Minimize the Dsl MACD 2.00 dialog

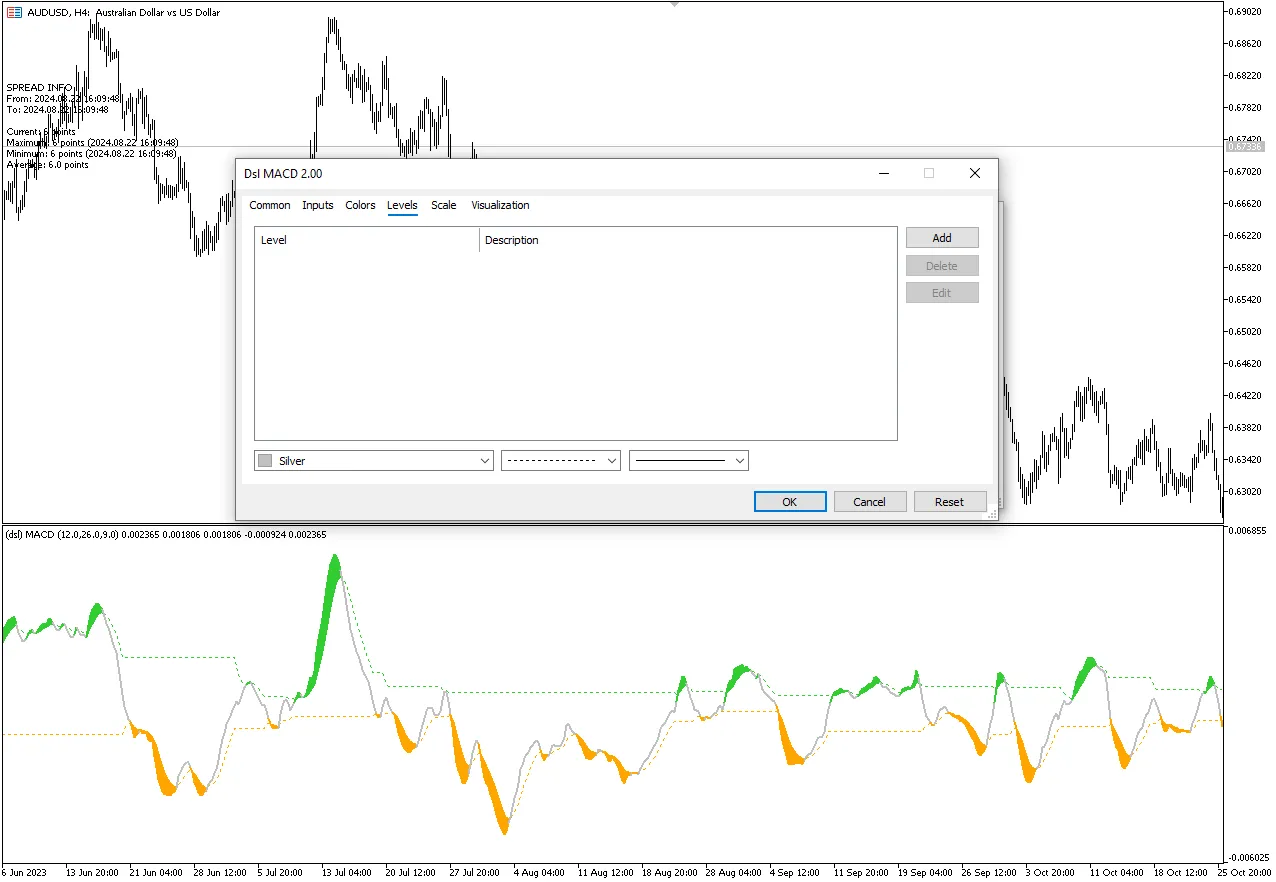[884, 173]
